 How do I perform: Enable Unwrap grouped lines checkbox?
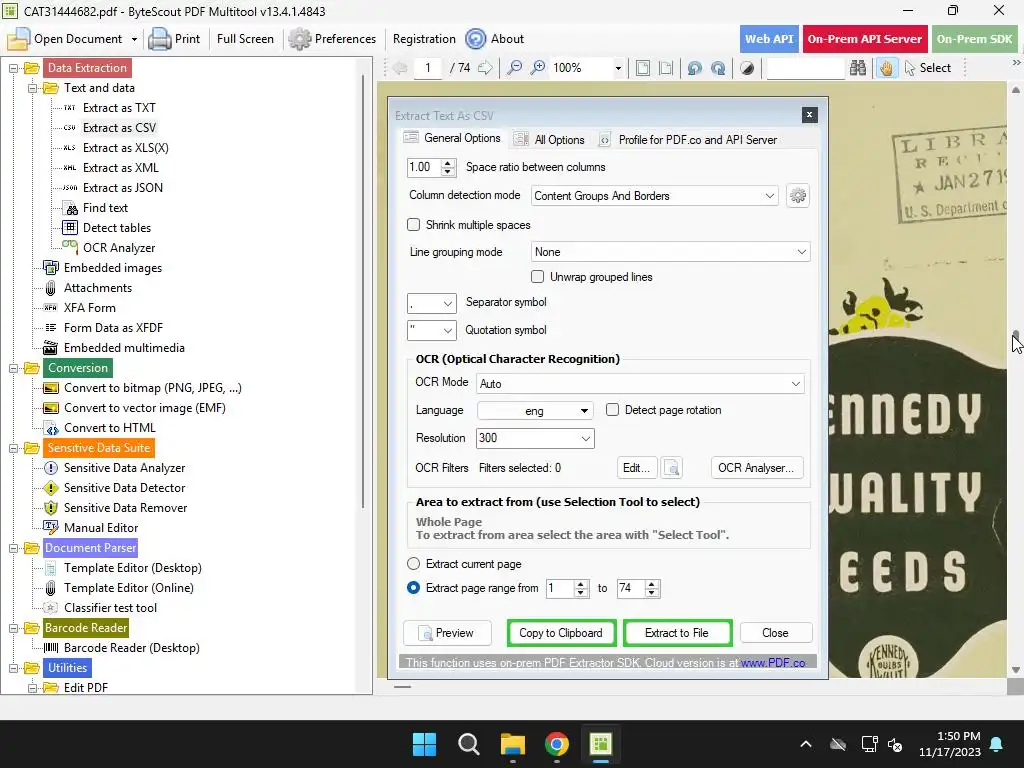click(537, 277)
